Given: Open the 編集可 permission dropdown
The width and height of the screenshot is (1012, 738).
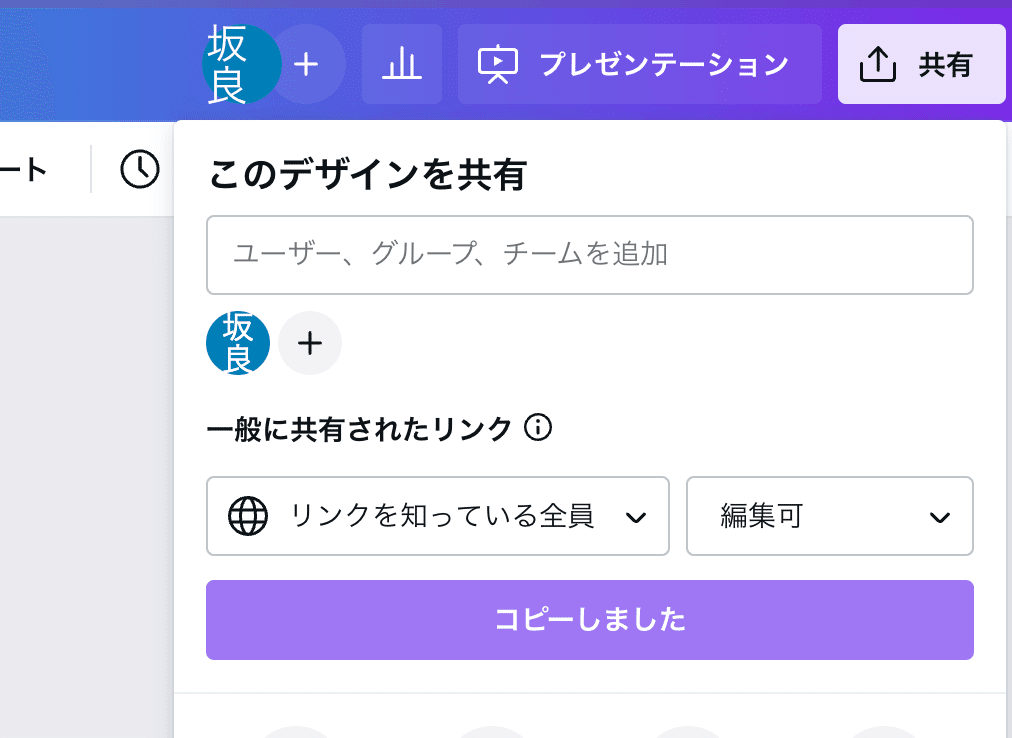Looking at the screenshot, I should tap(829, 516).
